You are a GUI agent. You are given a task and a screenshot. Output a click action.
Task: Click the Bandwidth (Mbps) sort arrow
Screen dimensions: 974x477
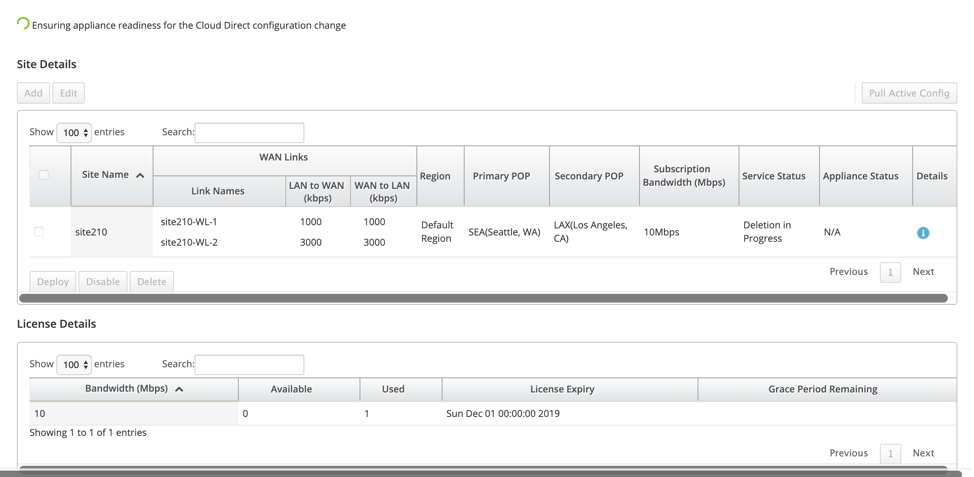click(179, 389)
